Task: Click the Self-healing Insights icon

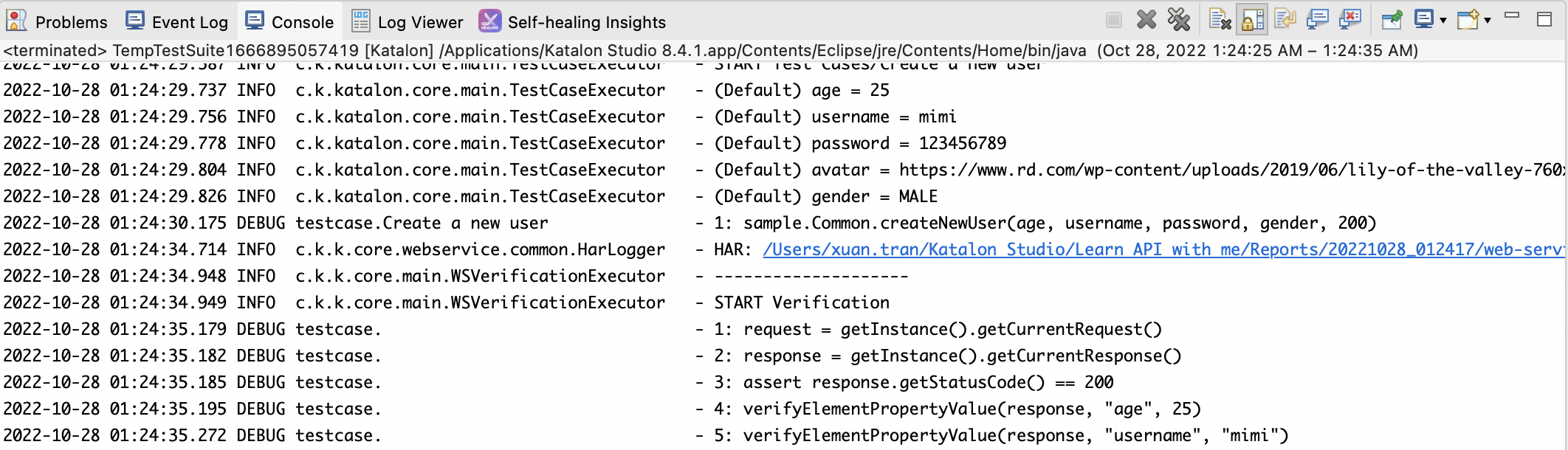Action: coord(489,20)
